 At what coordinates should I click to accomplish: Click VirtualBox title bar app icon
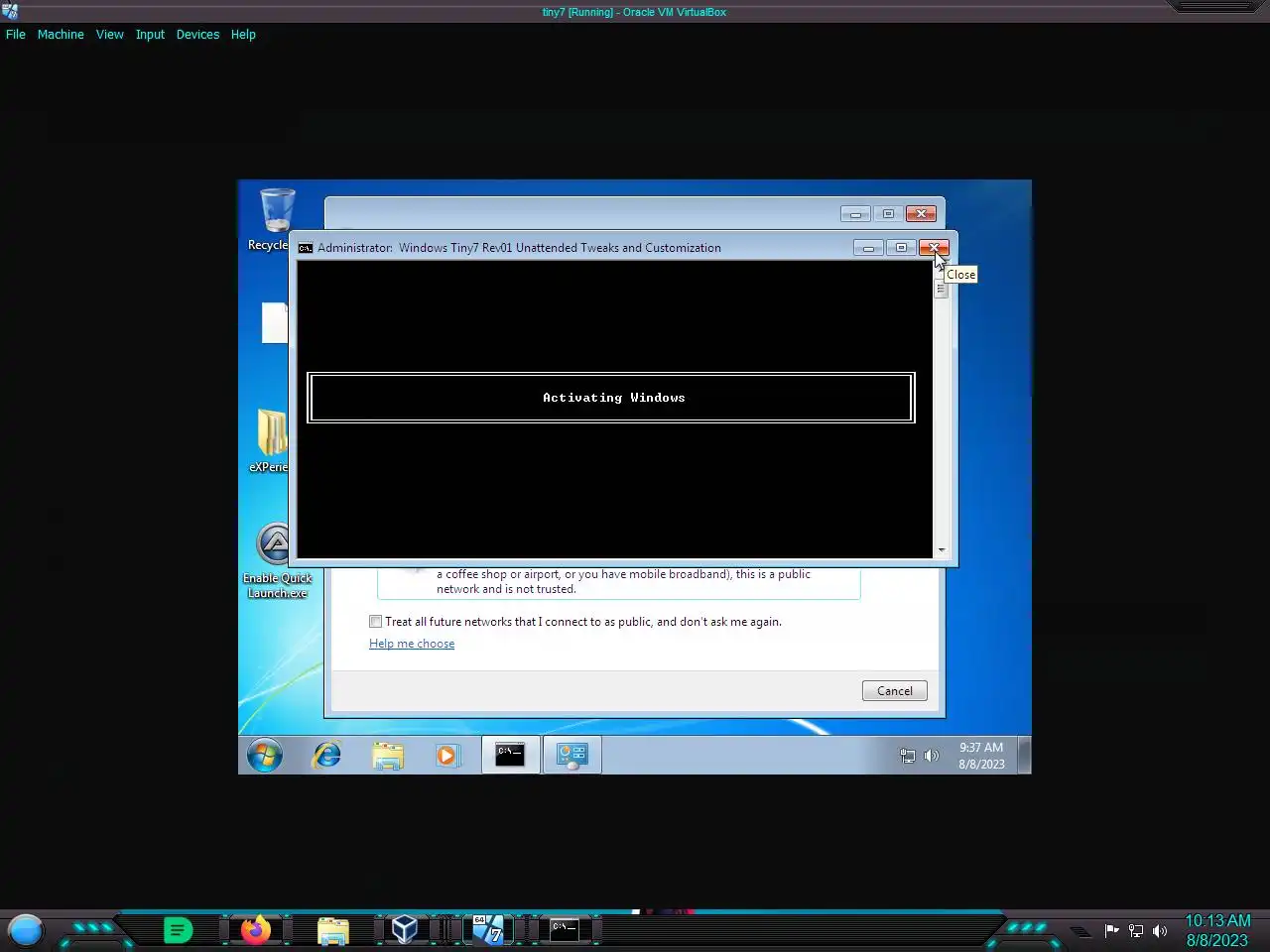(10, 12)
